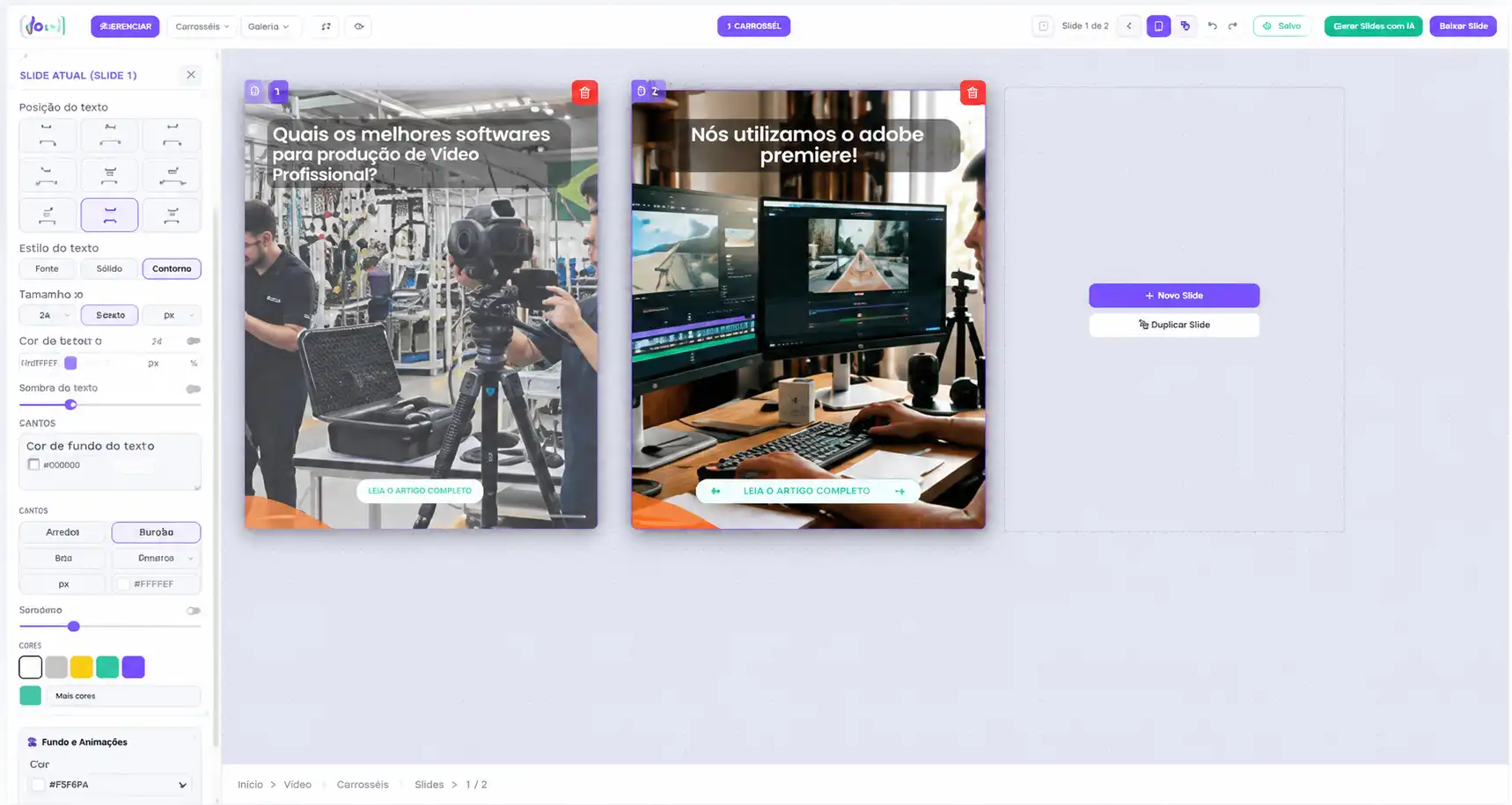
Task: Select the middle-center text position icon
Action: point(110,175)
